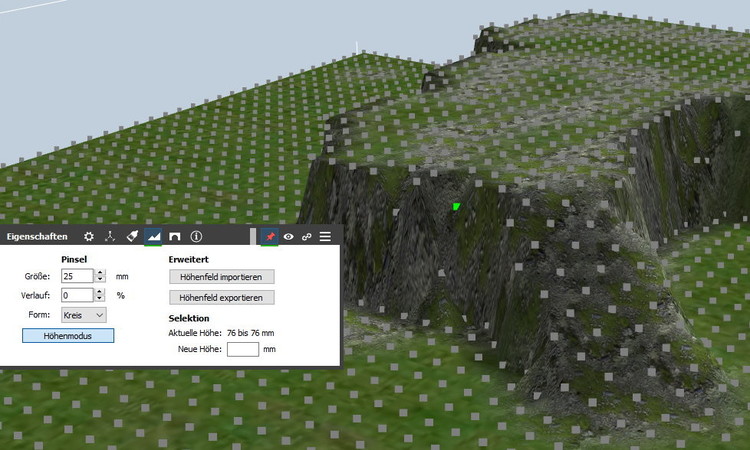The image size is (750, 450).
Task: Click into the Verlauf percentage field
Action: [x=77, y=295]
